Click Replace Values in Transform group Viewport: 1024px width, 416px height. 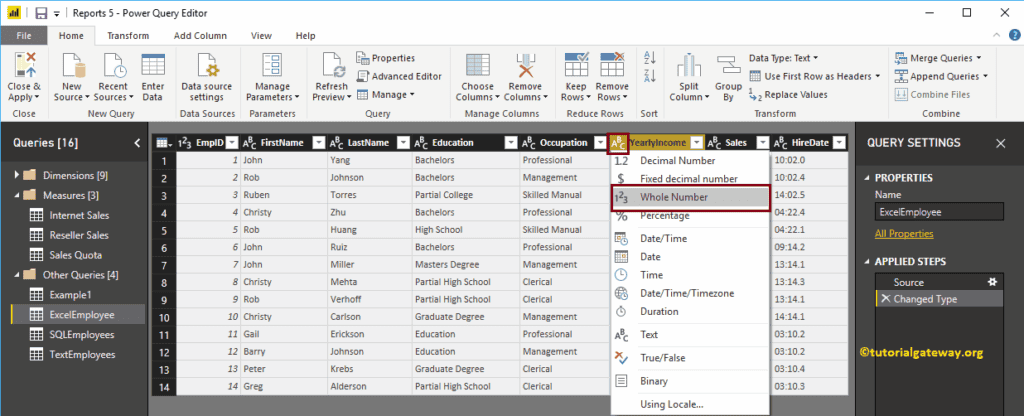[x=788, y=95]
